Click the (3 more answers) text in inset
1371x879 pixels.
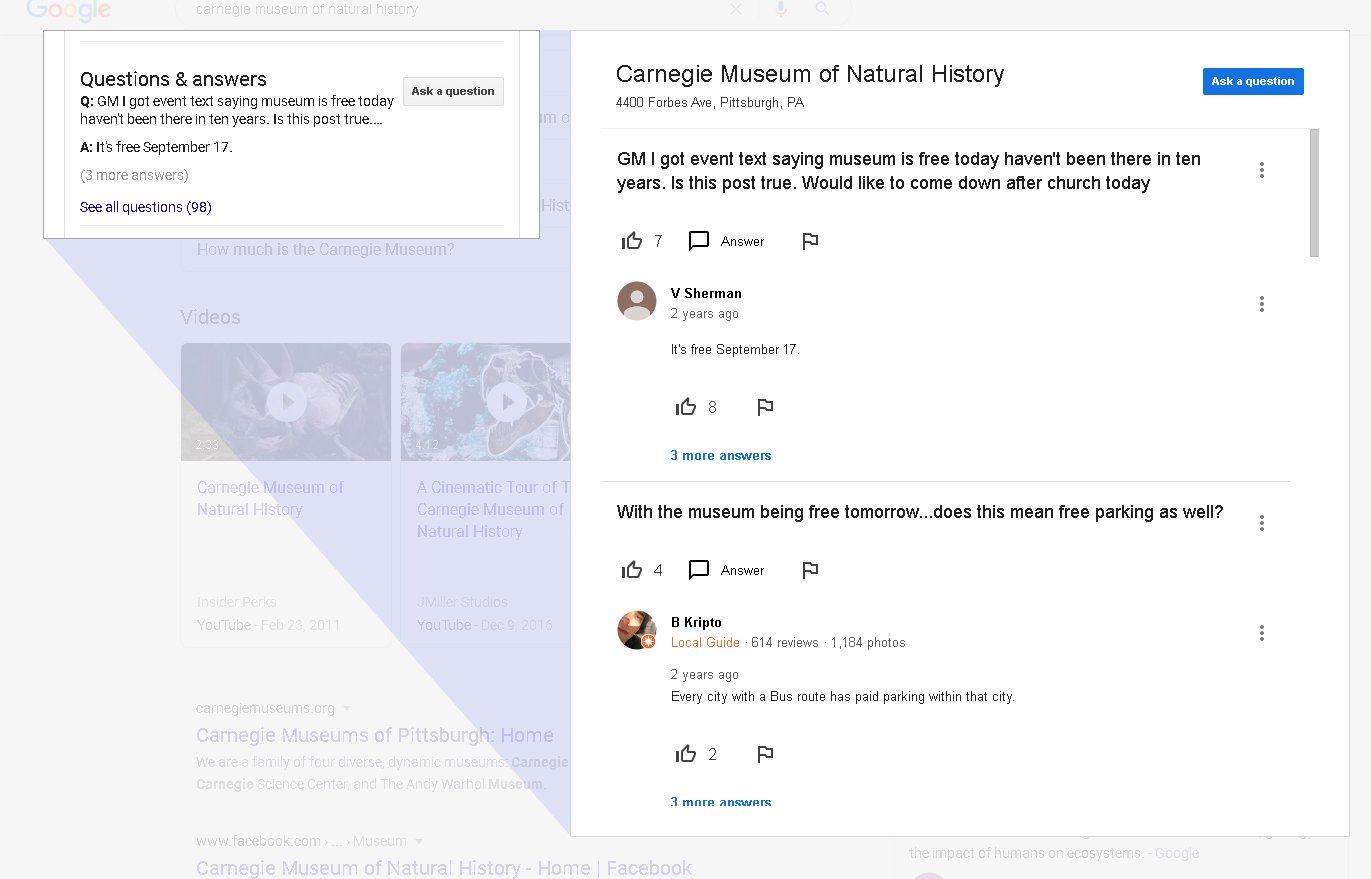134,175
